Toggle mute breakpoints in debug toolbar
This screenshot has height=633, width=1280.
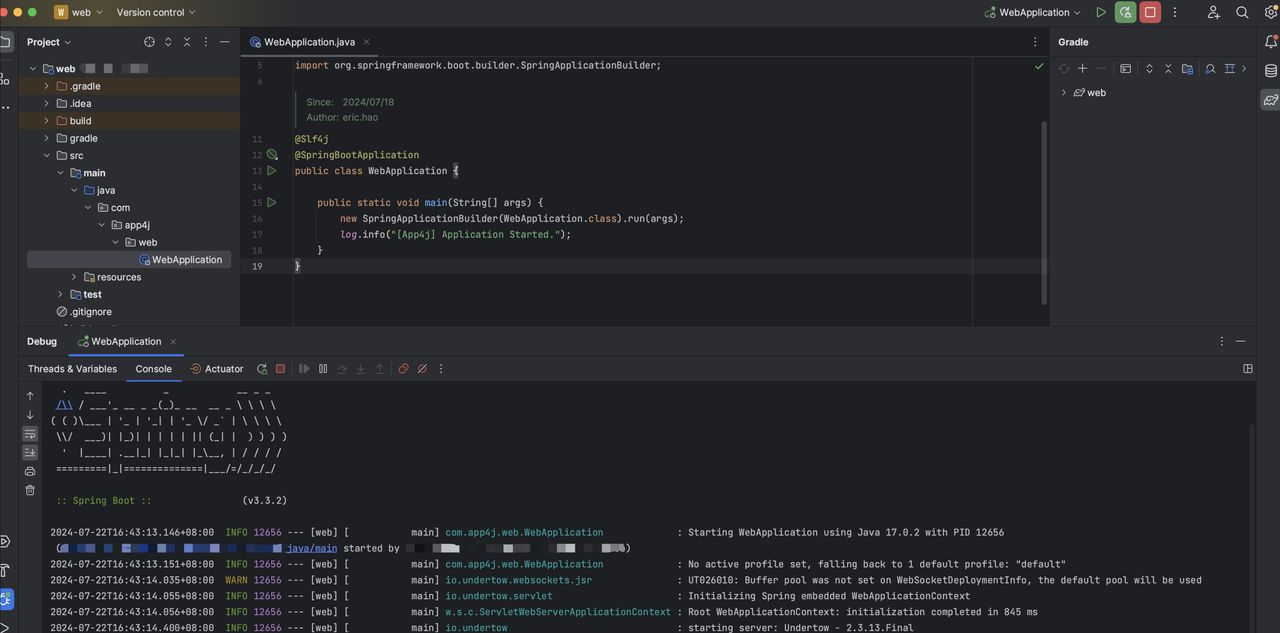[x=422, y=369]
